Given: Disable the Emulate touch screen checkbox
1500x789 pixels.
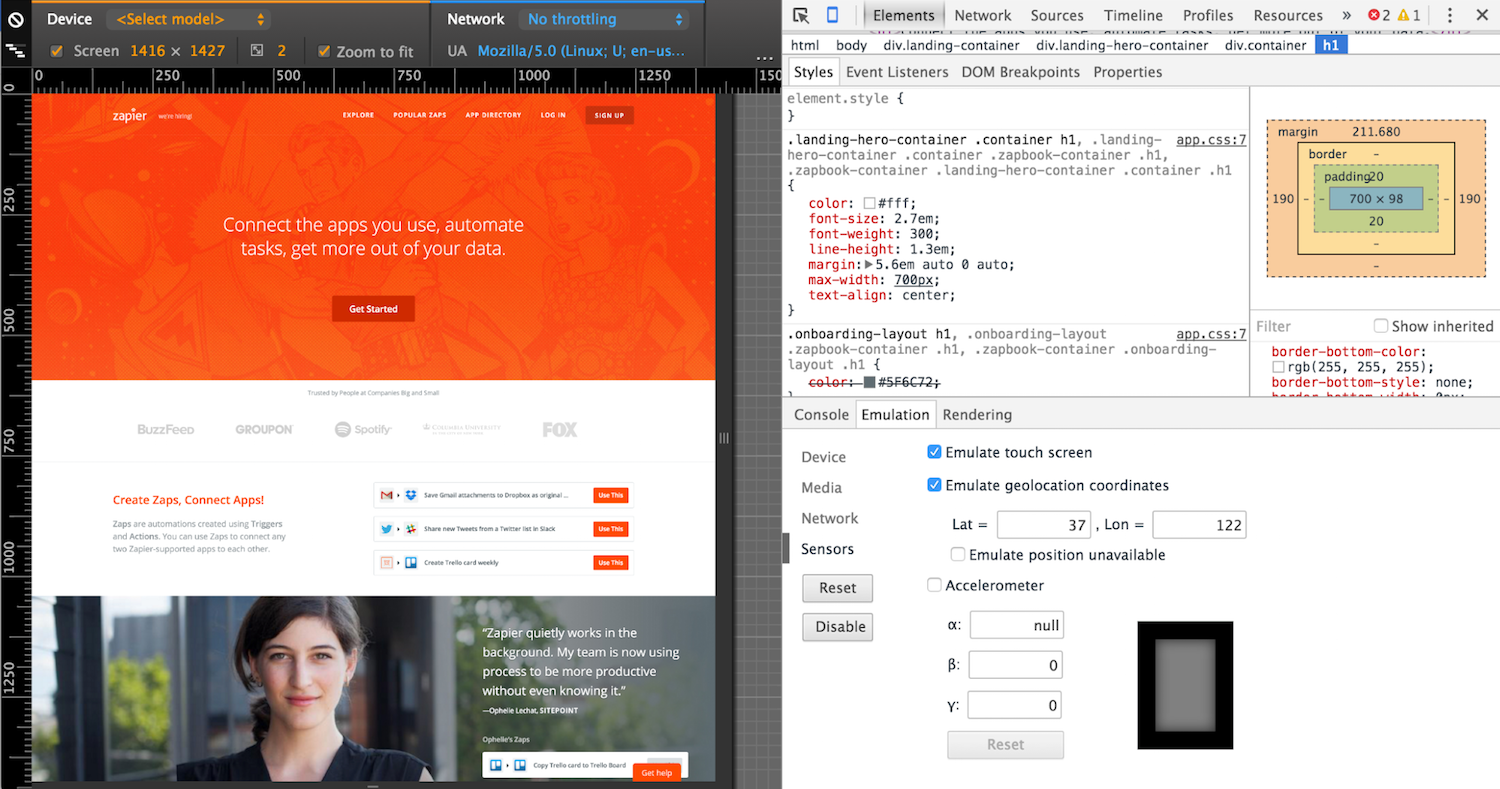Looking at the screenshot, I should point(934,451).
